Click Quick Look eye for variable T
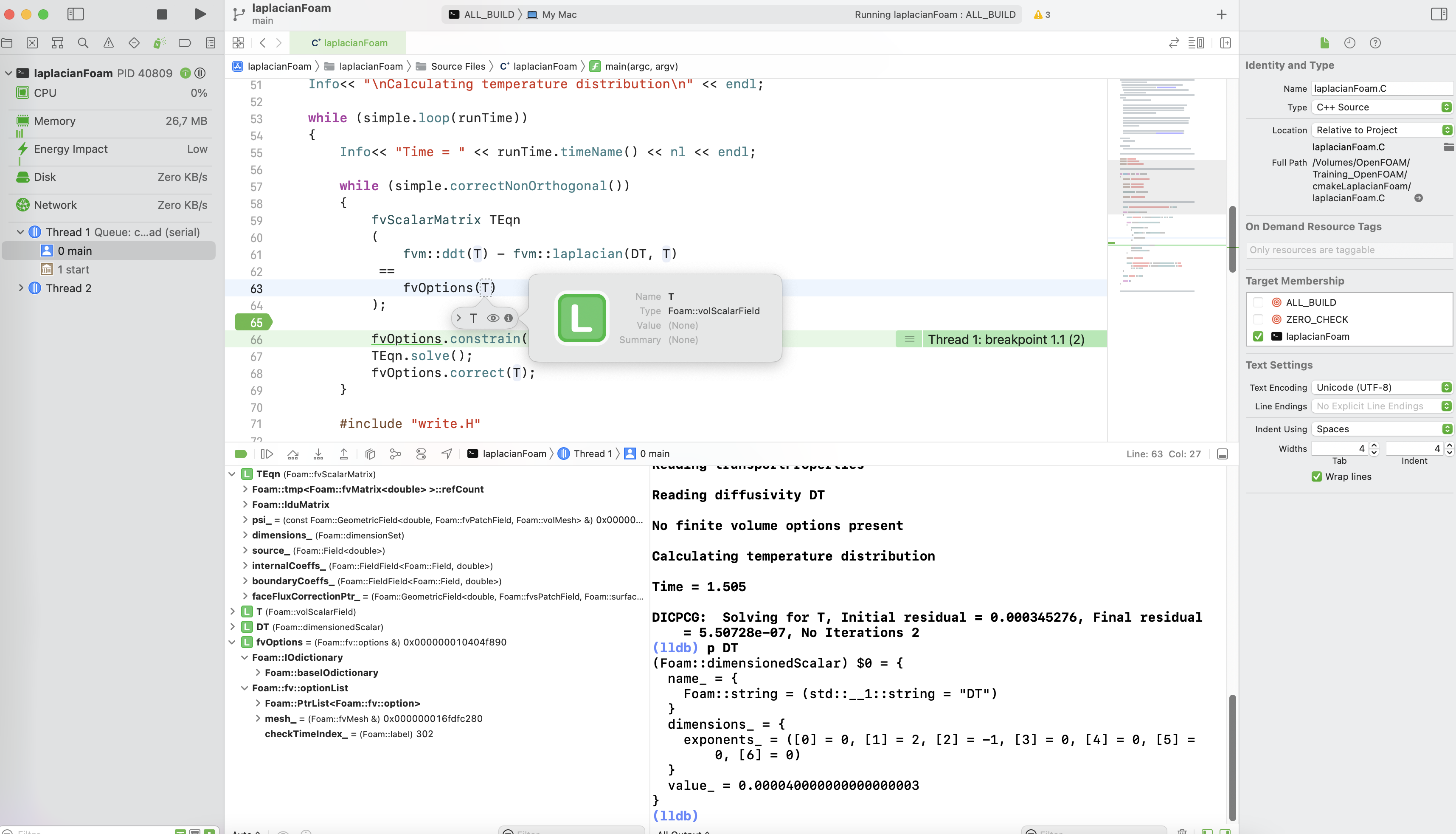The height and width of the screenshot is (834, 1456). coord(492,318)
